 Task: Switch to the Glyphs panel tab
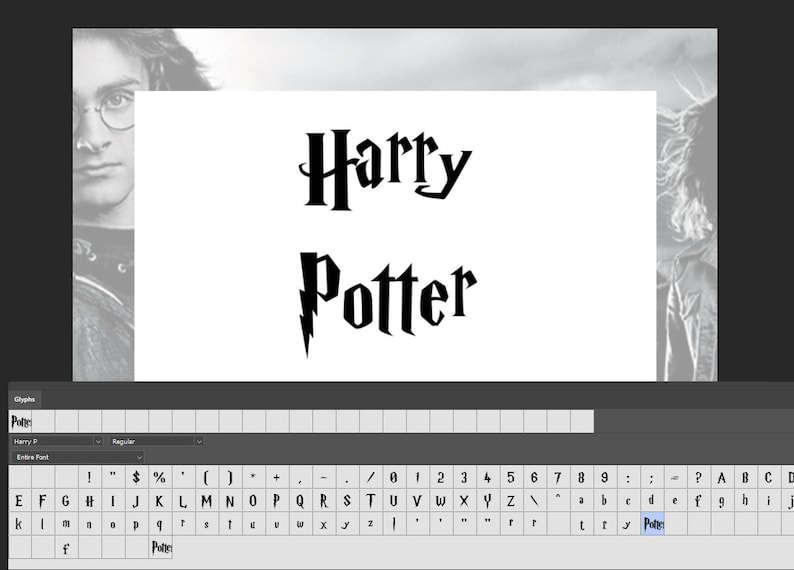coord(24,399)
